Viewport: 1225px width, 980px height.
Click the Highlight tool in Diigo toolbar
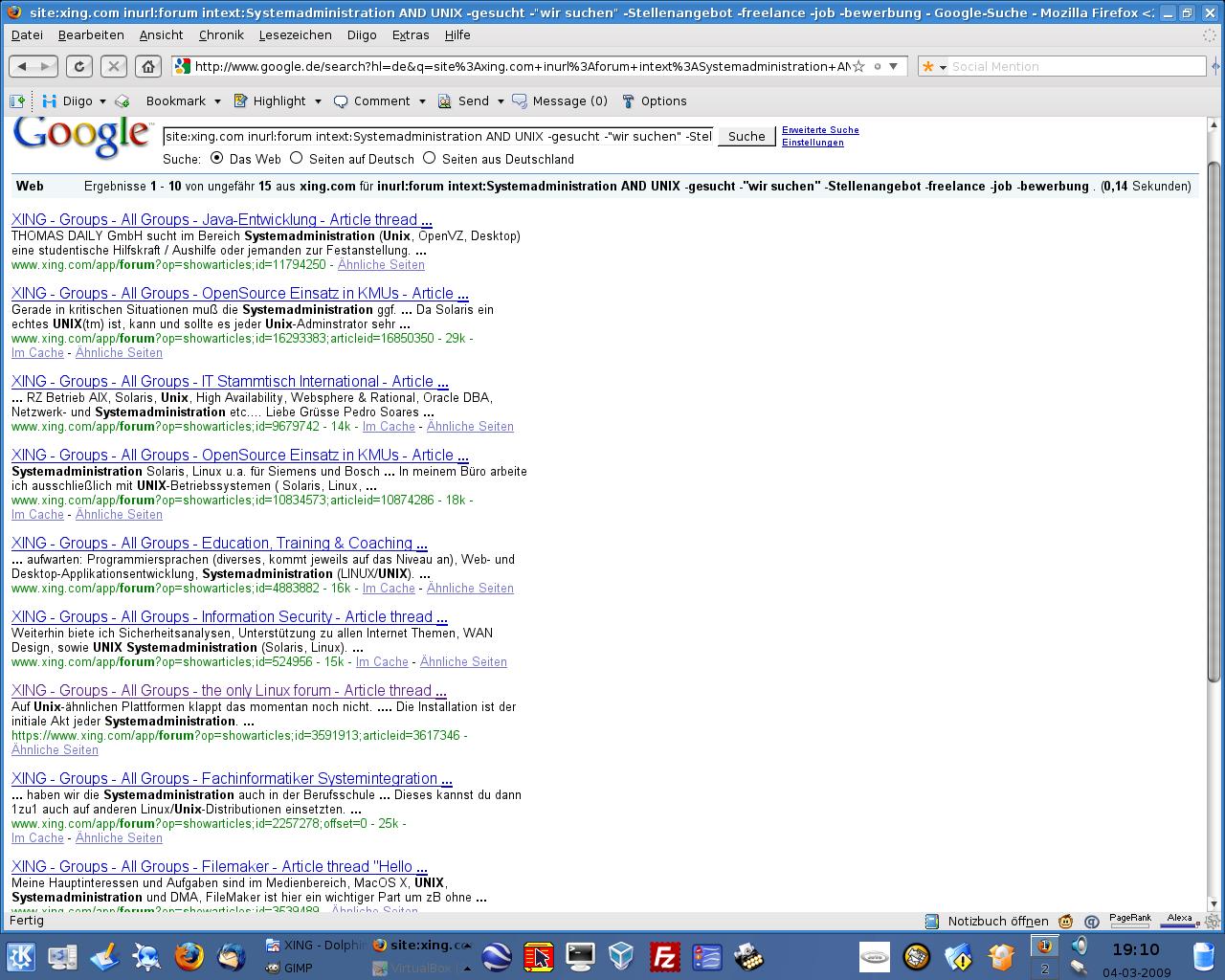tap(270, 100)
